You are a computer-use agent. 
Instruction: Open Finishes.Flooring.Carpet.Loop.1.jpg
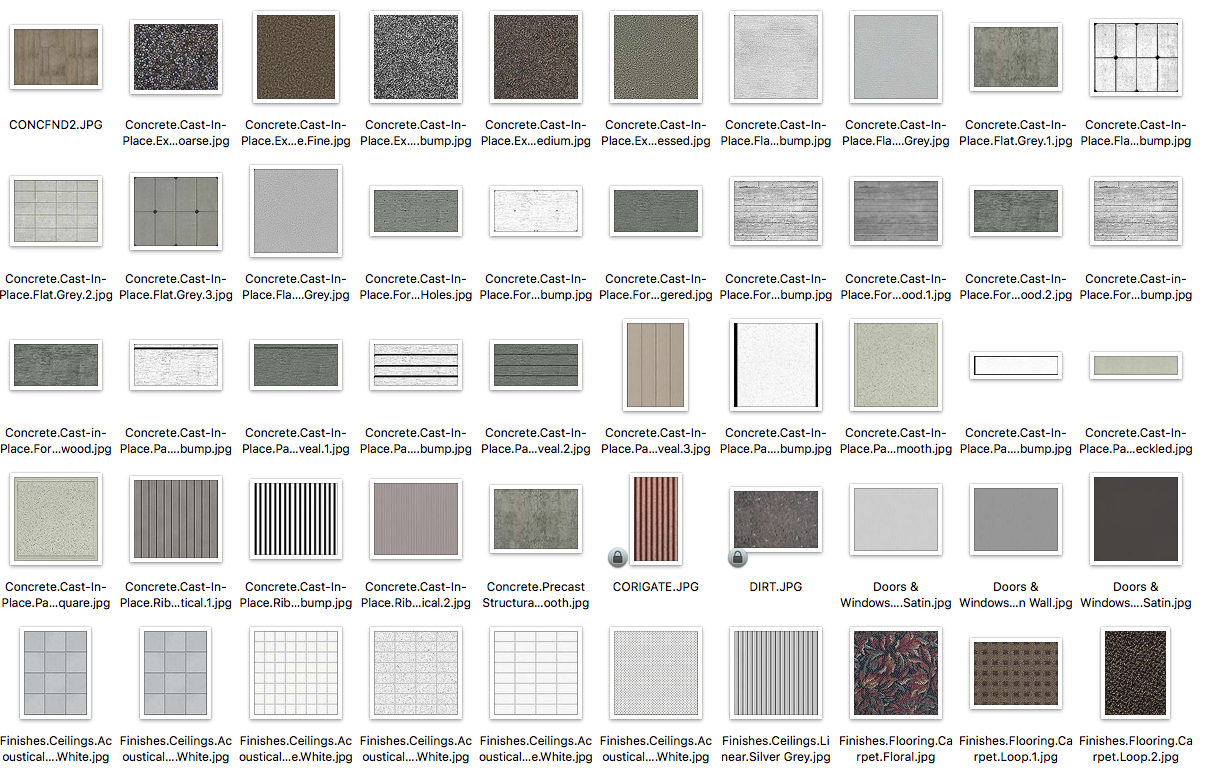point(1016,673)
